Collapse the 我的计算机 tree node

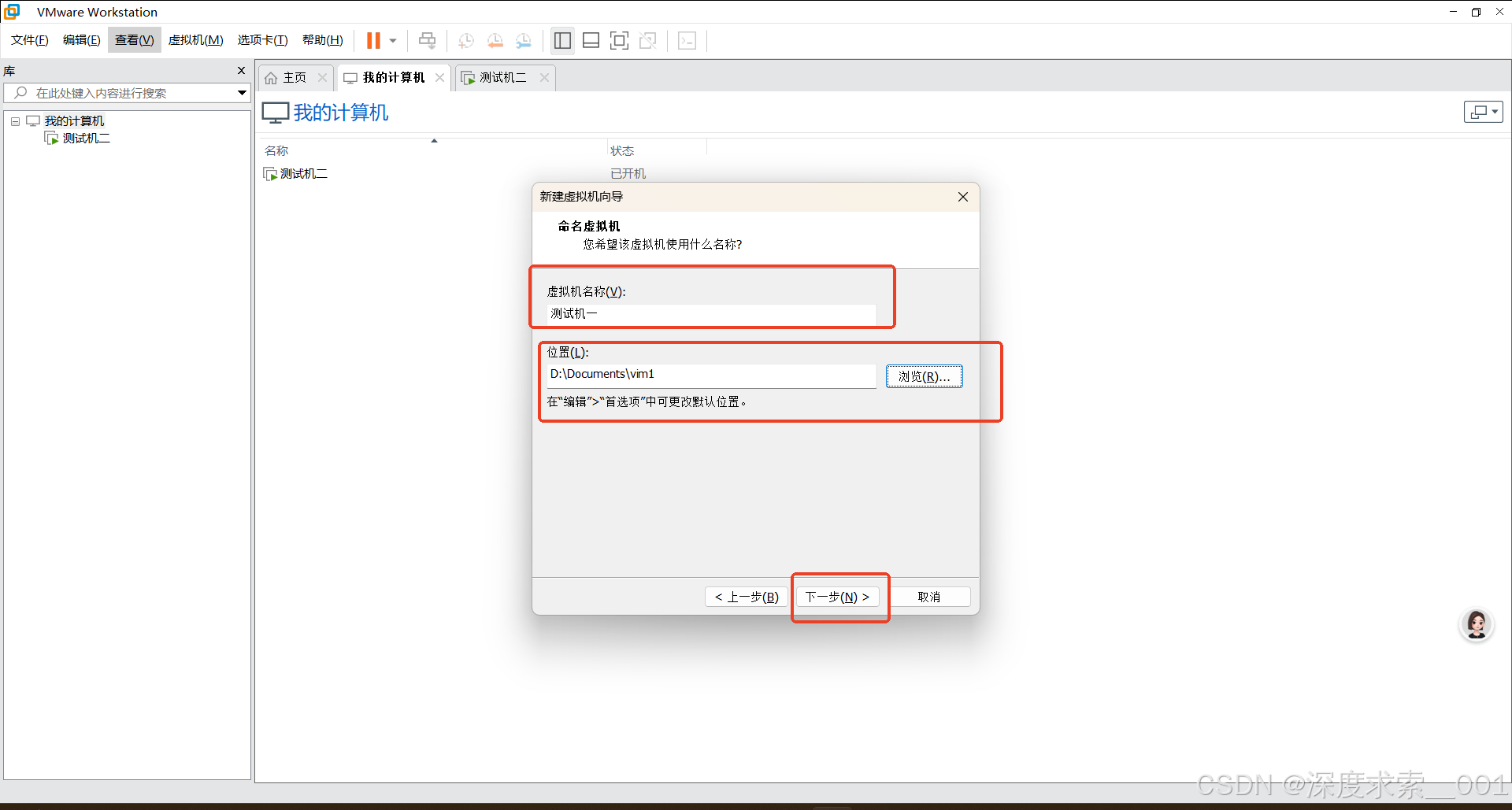pyautogui.click(x=15, y=121)
